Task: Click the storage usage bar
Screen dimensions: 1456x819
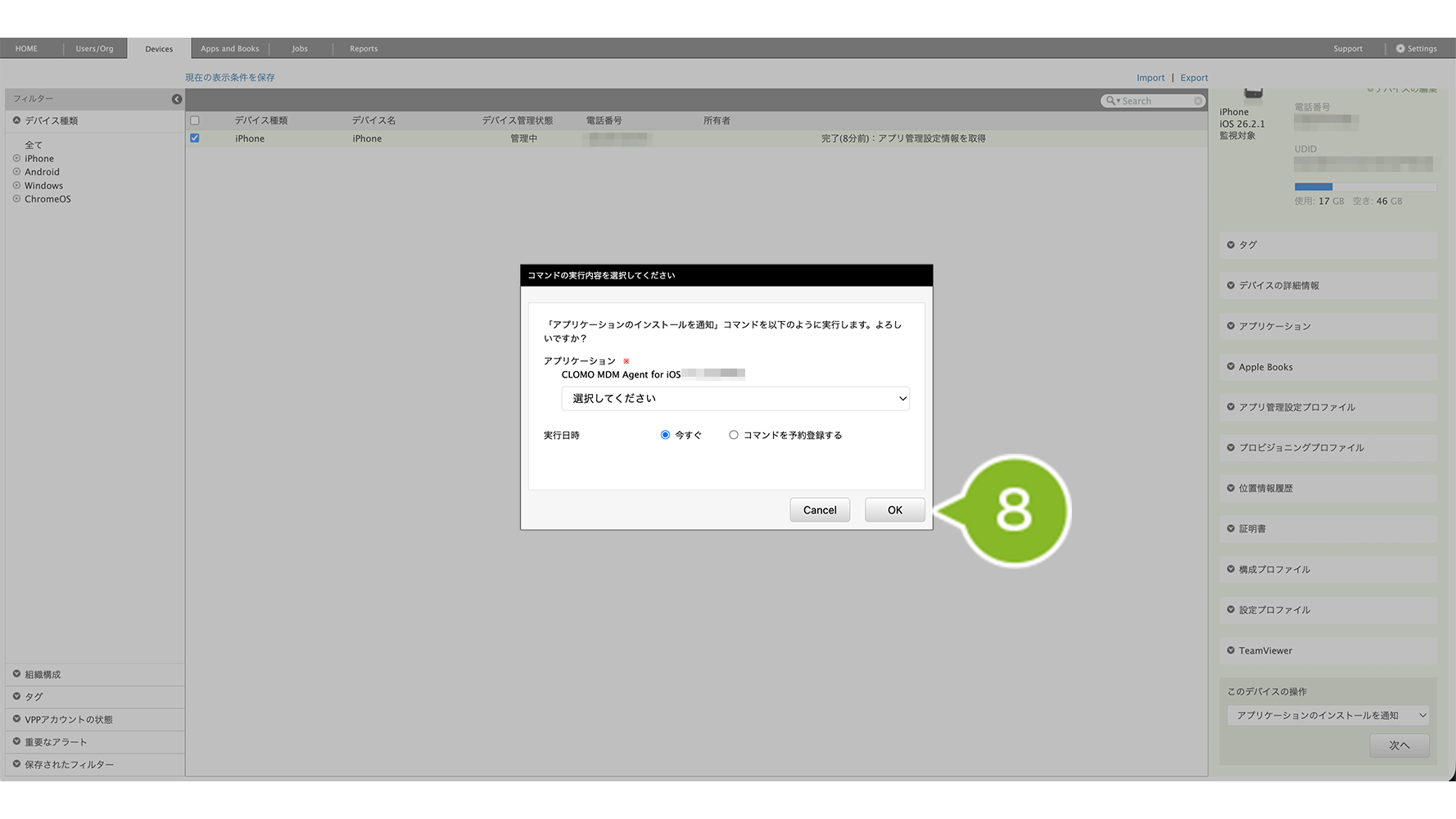Action: pos(1364,187)
